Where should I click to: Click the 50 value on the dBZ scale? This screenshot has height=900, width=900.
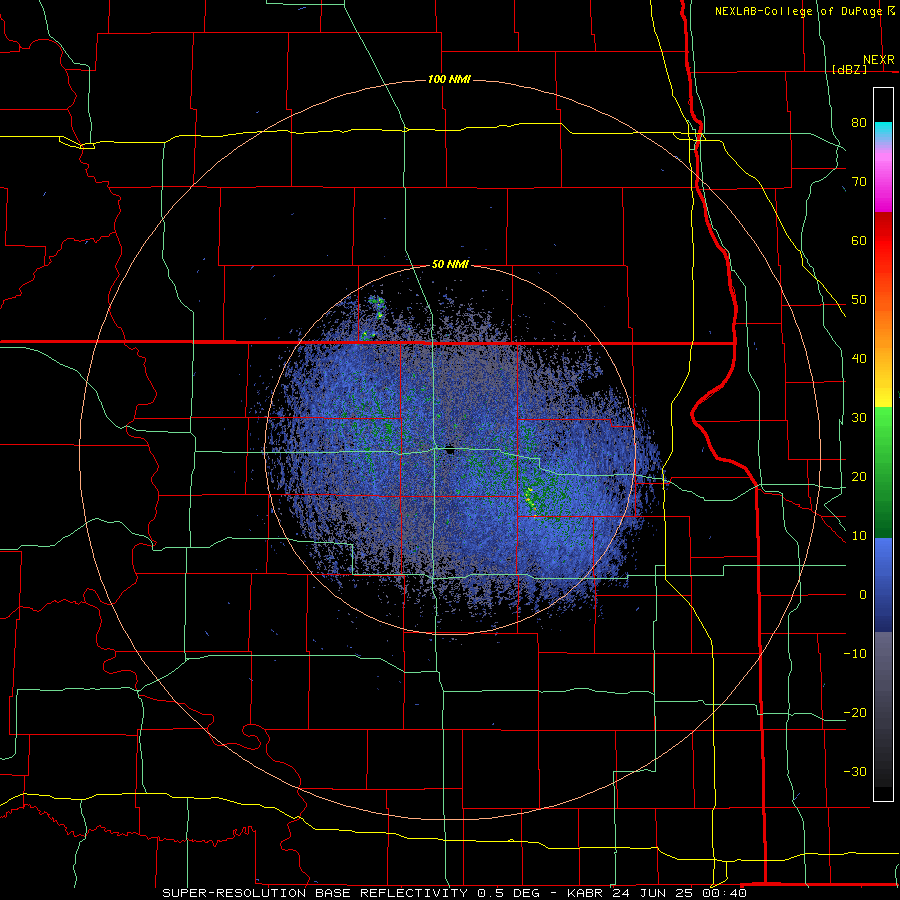click(x=859, y=300)
